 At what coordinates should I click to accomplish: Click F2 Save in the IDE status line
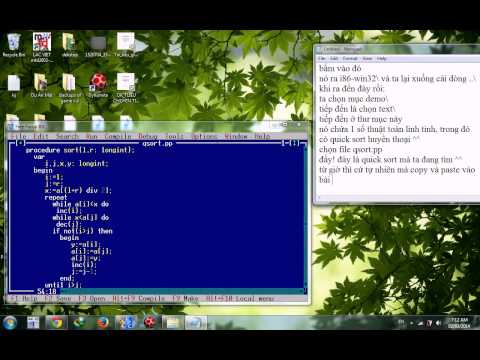[x=58, y=299]
